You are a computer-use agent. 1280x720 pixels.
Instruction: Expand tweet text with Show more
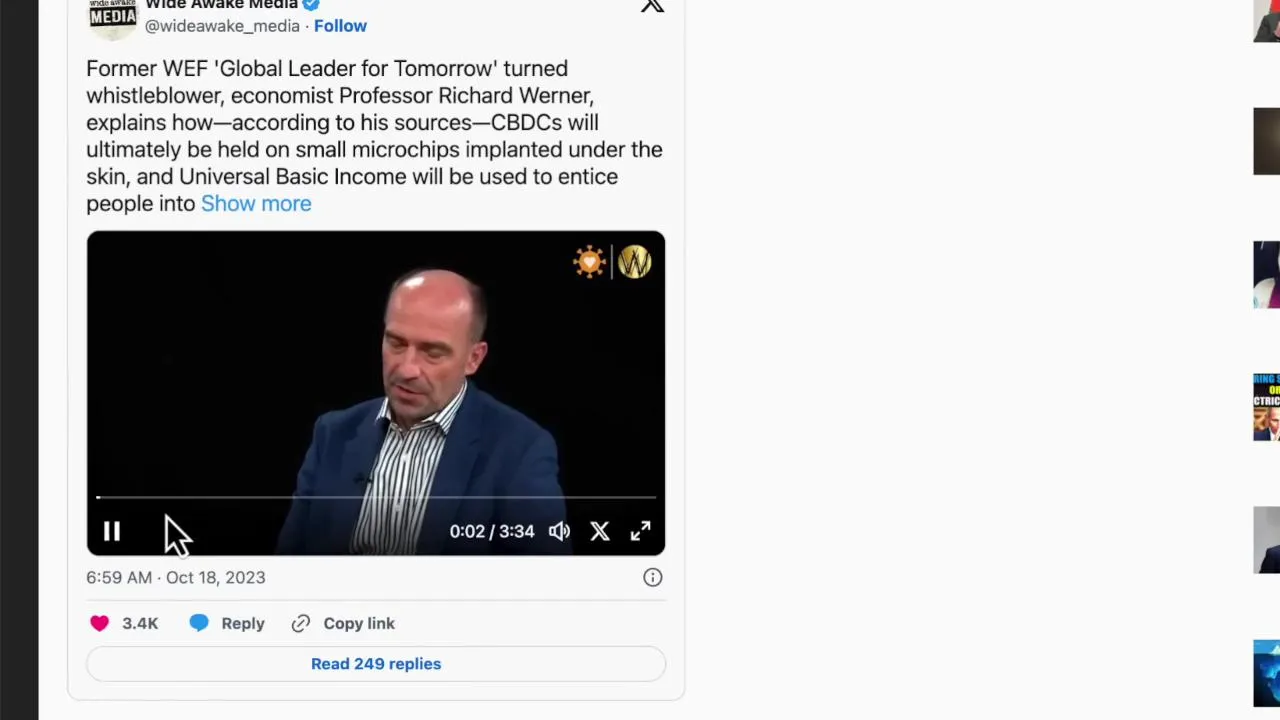[256, 203]
